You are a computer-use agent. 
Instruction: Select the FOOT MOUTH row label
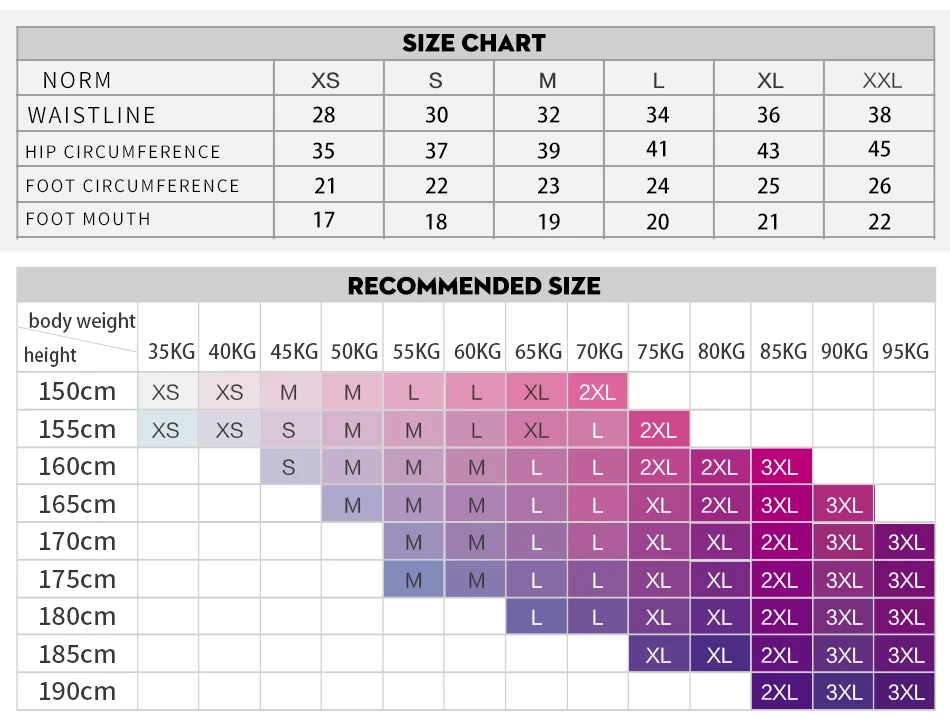88,219
